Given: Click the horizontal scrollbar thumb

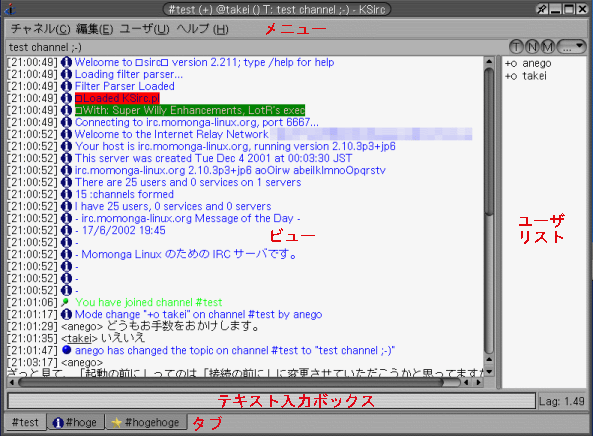Looking at the screenshot, I should tap(231, 382).
